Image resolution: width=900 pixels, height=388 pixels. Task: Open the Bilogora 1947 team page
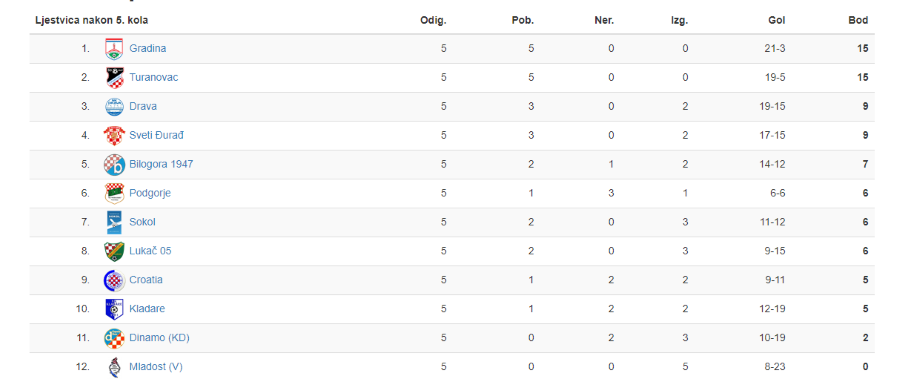(161, 164)
